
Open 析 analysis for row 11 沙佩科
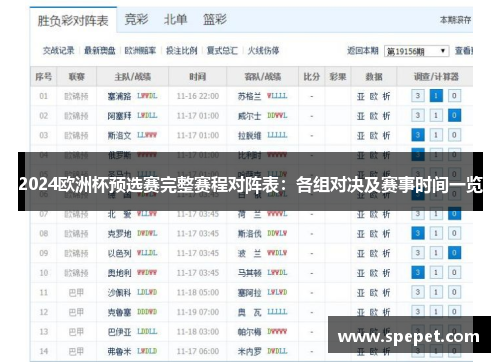click(386, 293)
